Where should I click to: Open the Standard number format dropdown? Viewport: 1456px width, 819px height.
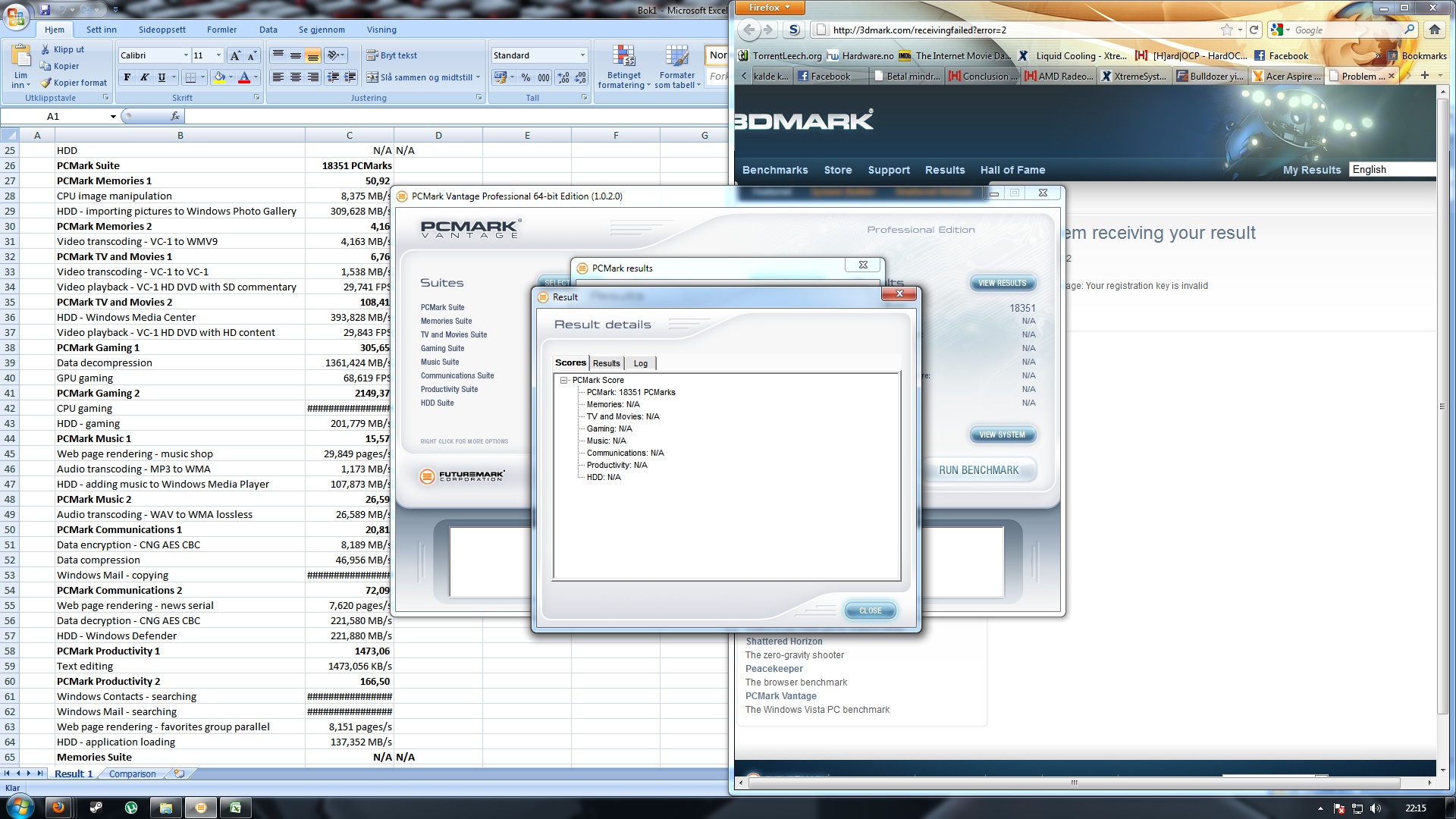pos(582,55)
